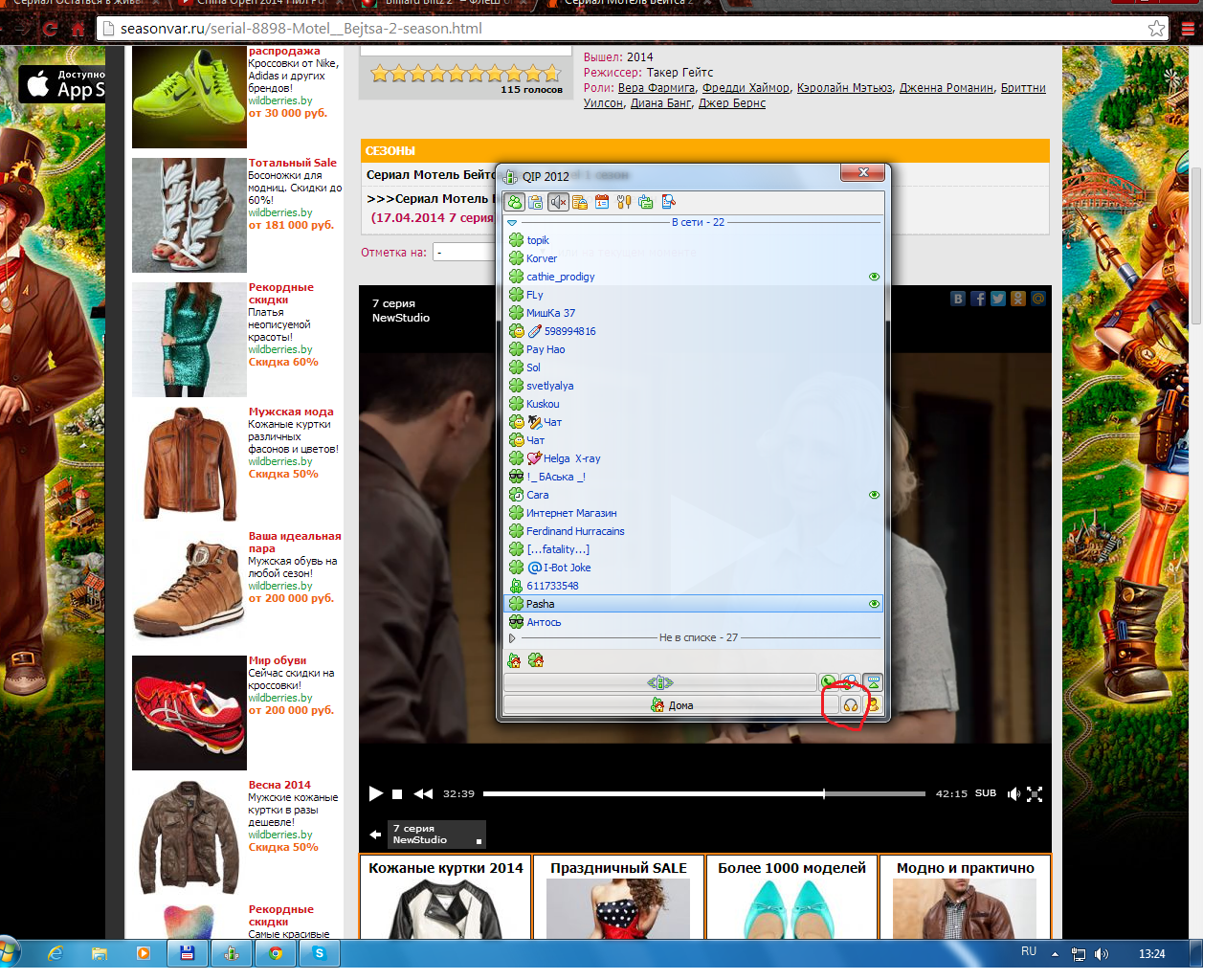Open actor link Вера Фармига
Viewport: 1225px width, 980px height.
click(x=657, y=88)
